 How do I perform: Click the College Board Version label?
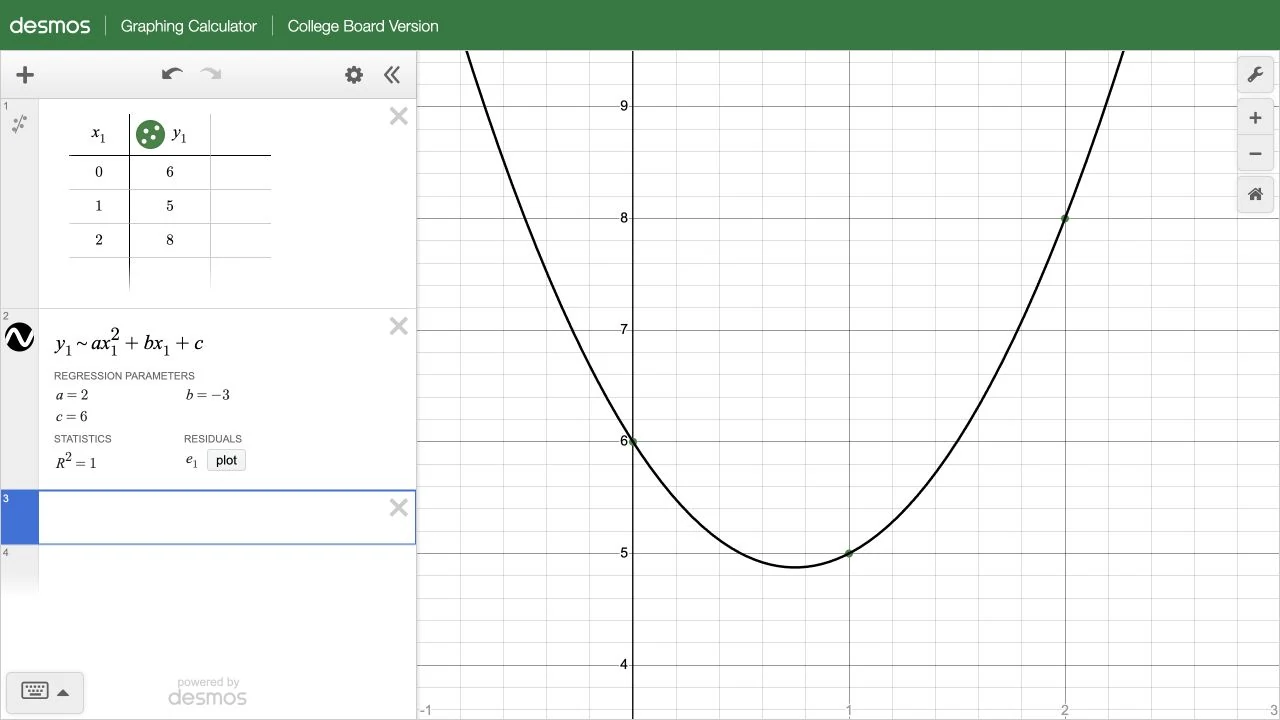point(363,26)
